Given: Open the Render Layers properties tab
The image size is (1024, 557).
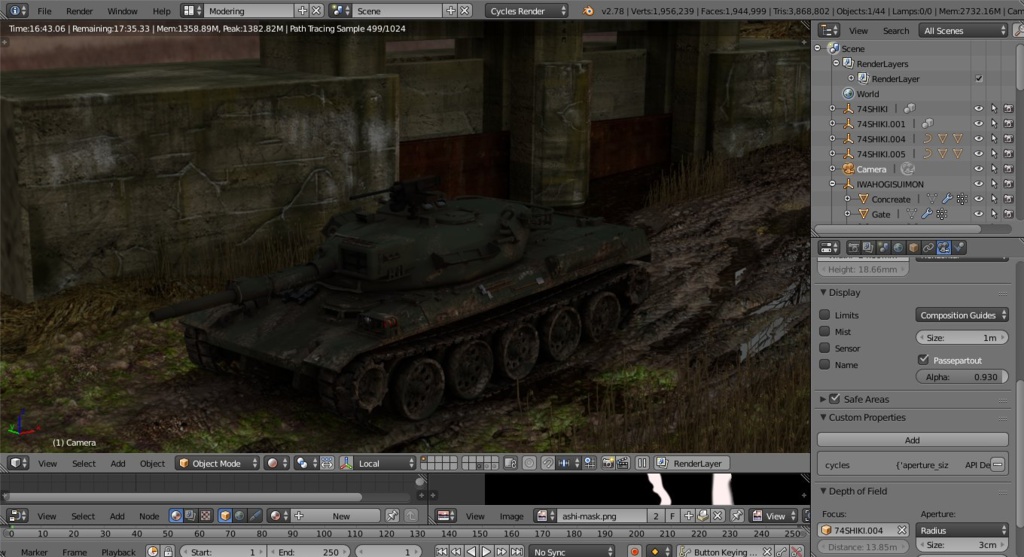Looking at the screenshot, I should [868, 247].
